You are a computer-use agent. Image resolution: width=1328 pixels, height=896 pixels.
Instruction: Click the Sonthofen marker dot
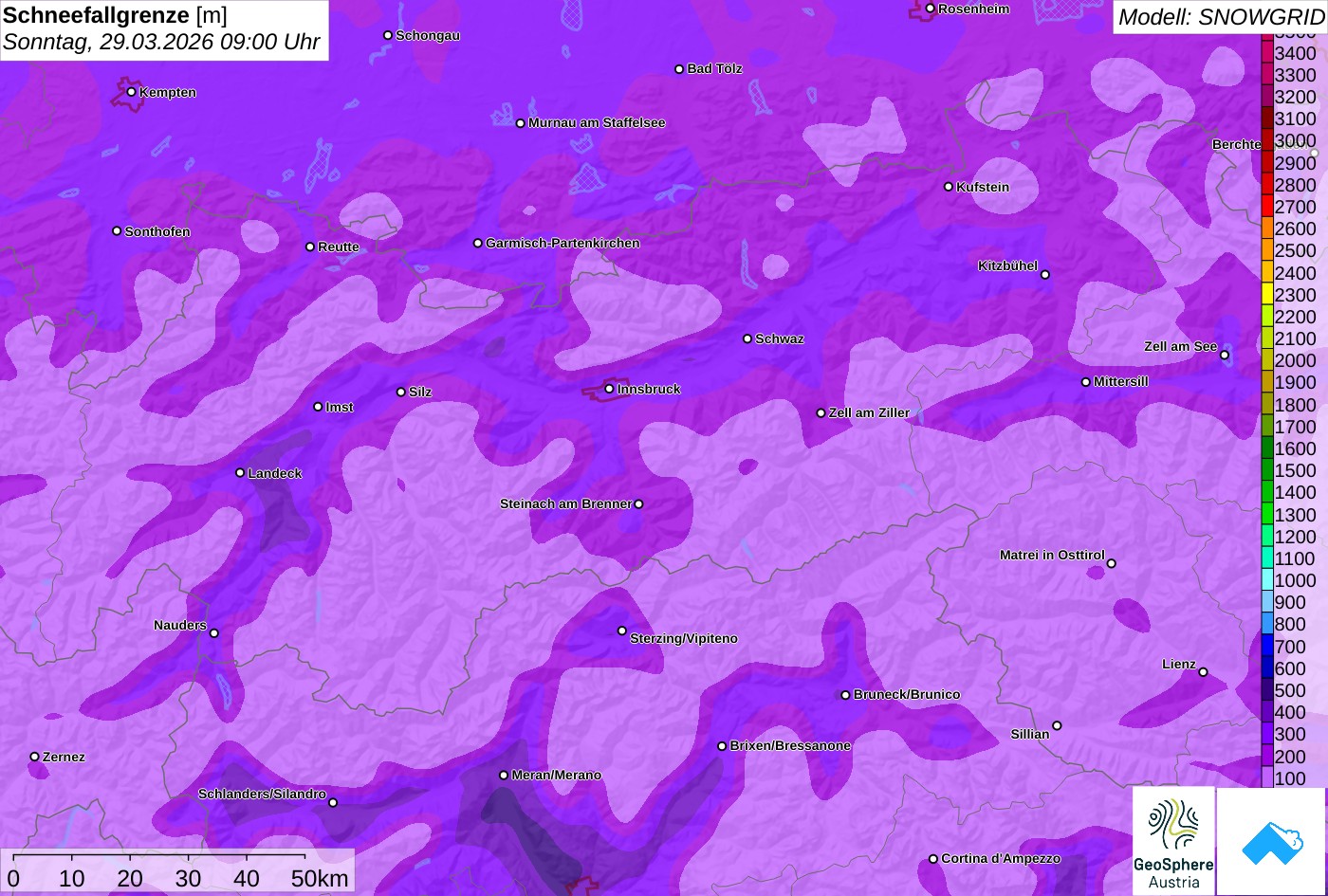pos(117,231)
